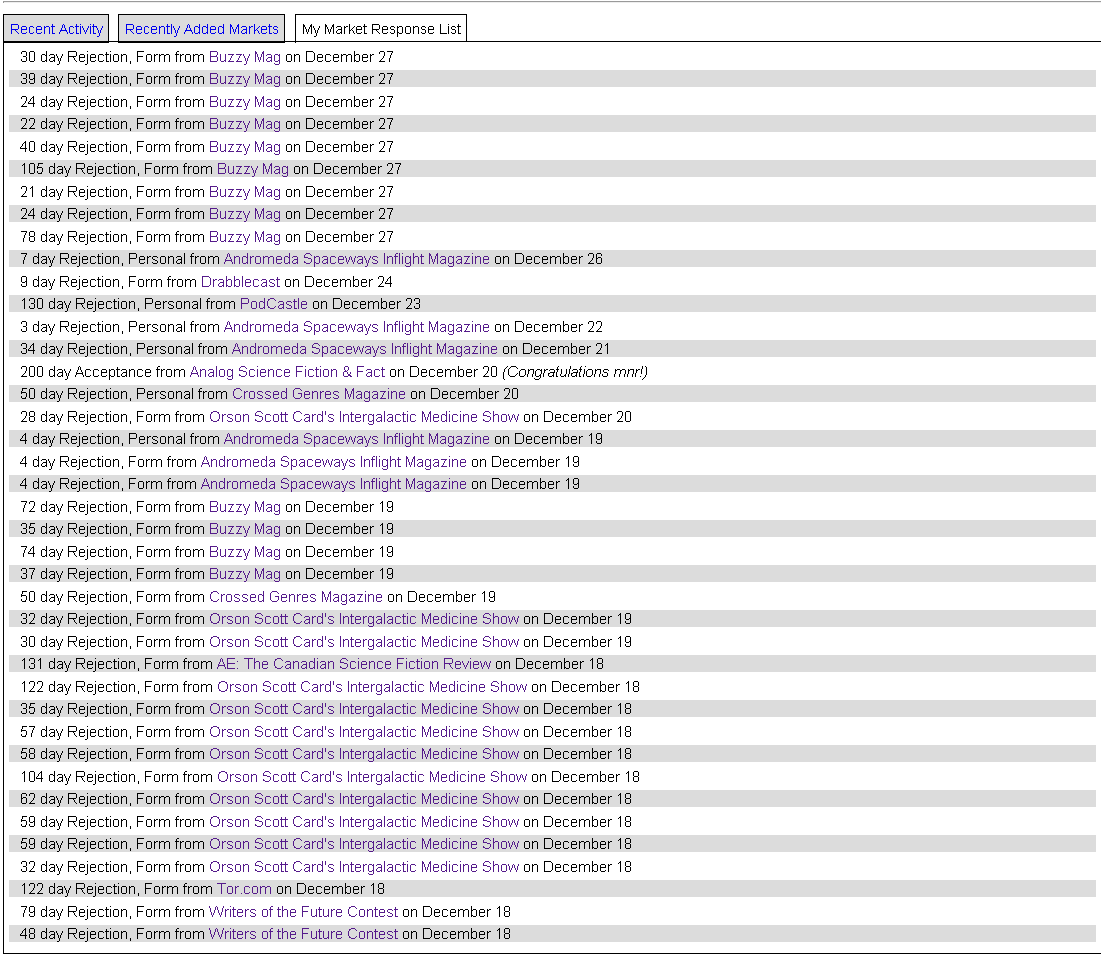The image size is (1101, 959).
Task: Open Intergalactic Medicine Show in the 62 day row
Action: point(364,798)
